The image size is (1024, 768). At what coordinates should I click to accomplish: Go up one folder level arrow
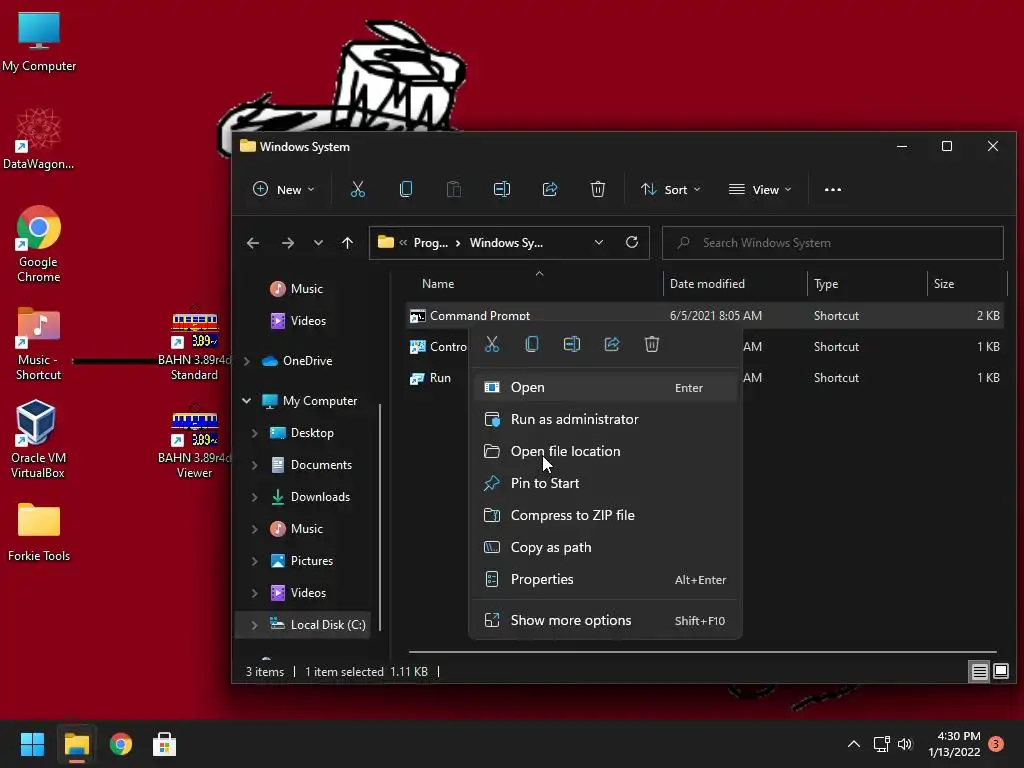click(347, 243)
